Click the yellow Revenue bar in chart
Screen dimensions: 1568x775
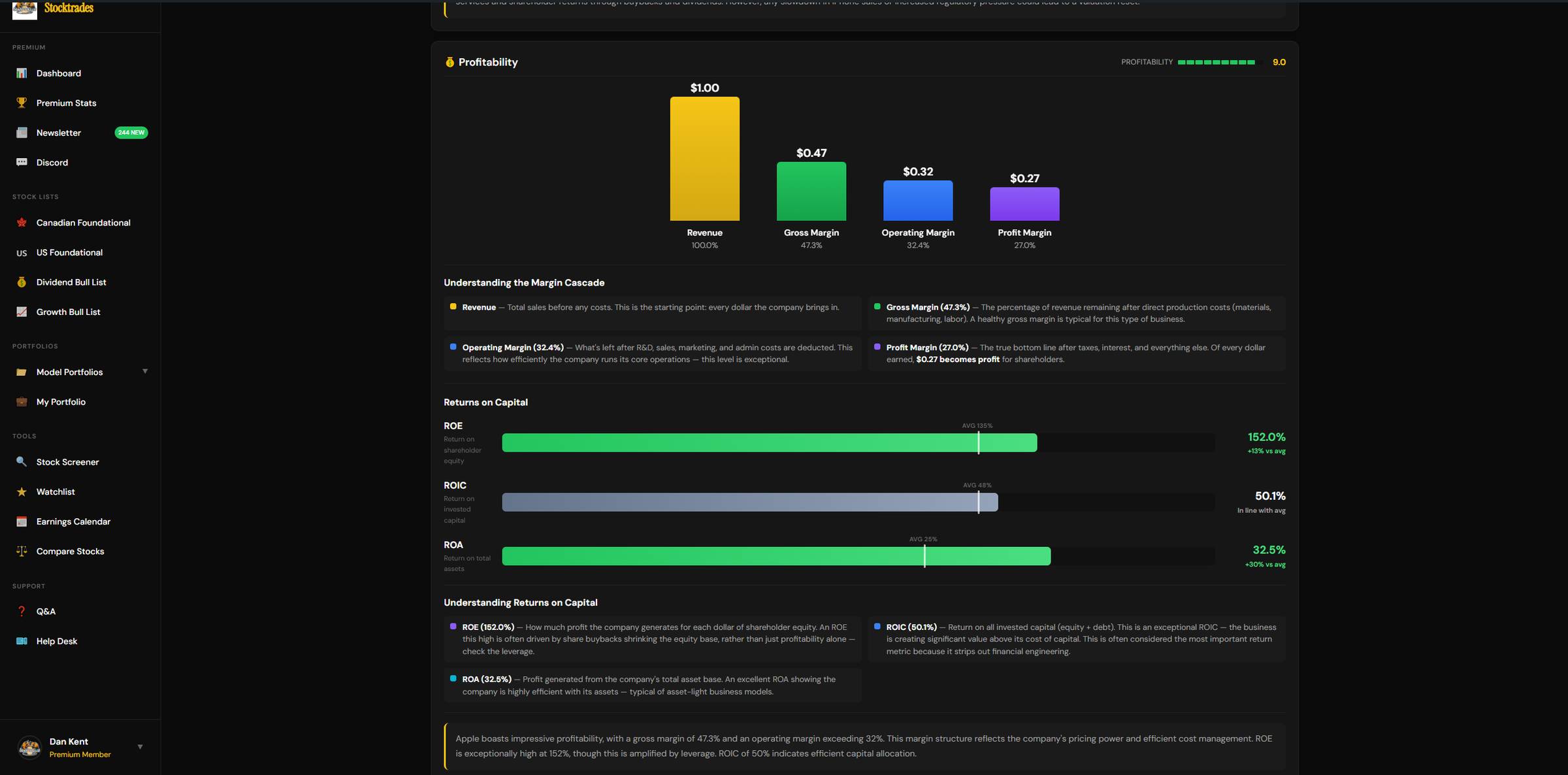tap(704, 159)
